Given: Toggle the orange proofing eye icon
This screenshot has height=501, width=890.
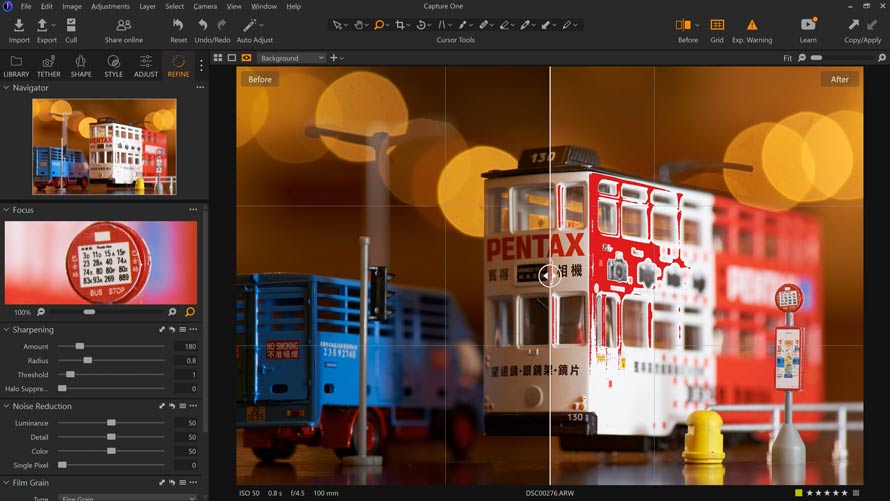Looking at the screenshot, I should [246, 58].
